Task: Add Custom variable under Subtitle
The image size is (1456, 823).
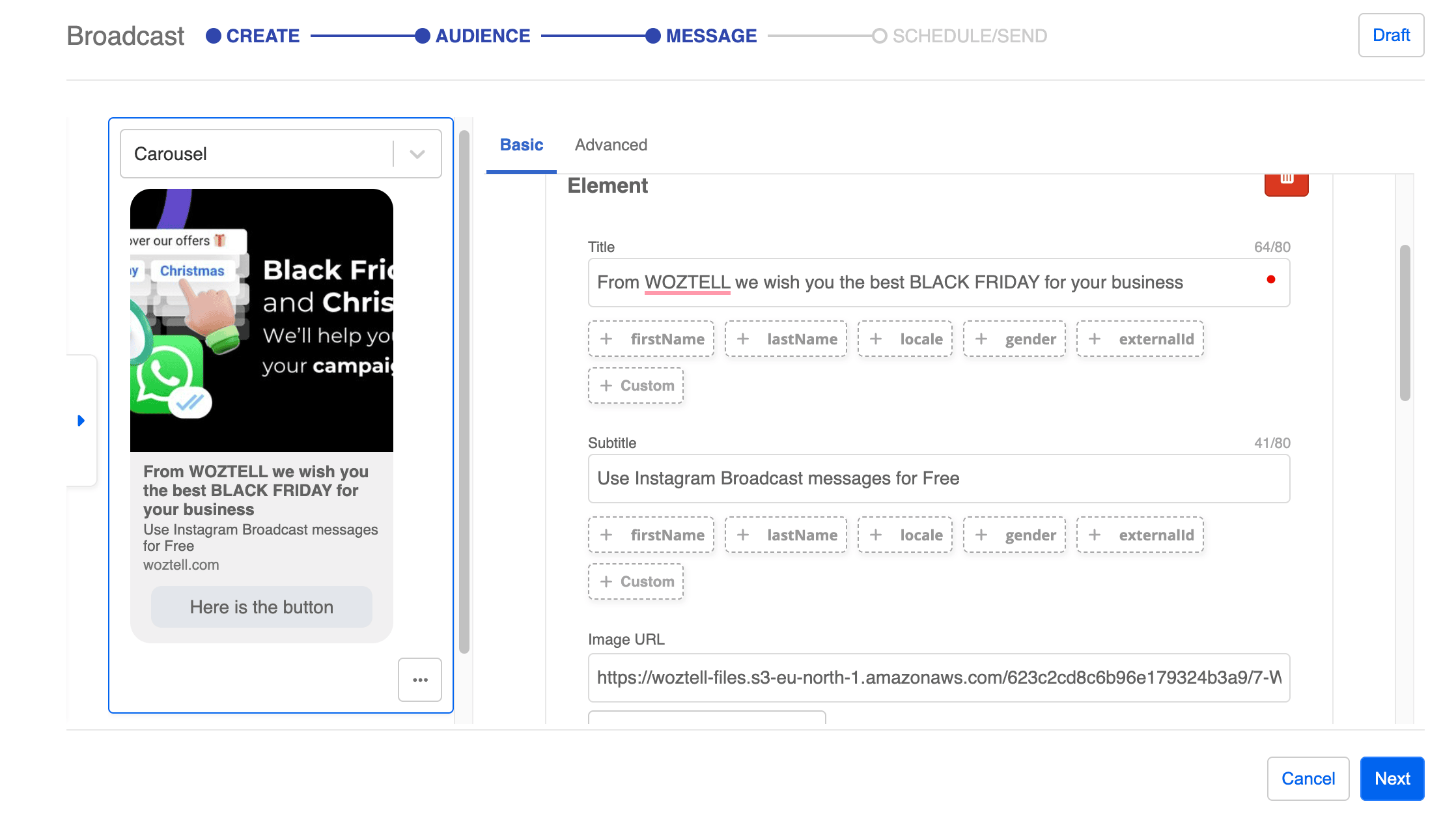Action: [x=636, y=581]
